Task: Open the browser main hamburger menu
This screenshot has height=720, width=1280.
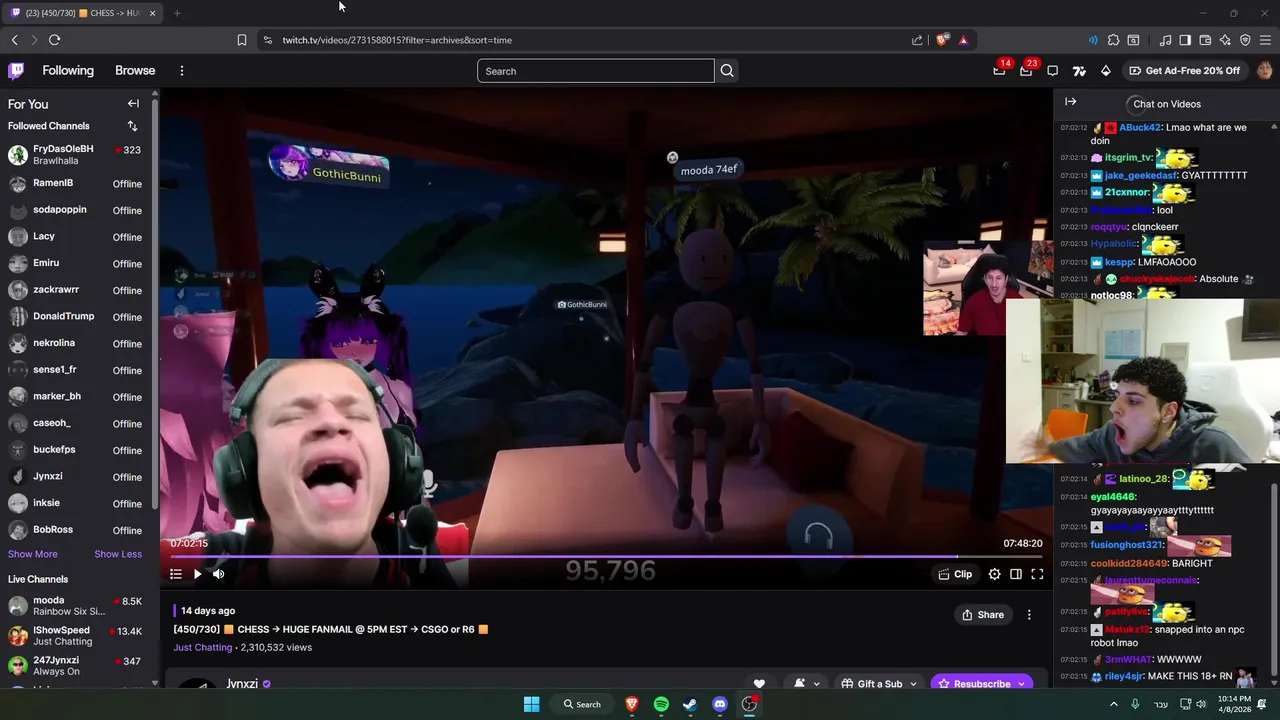Action: coord(1265,40)
